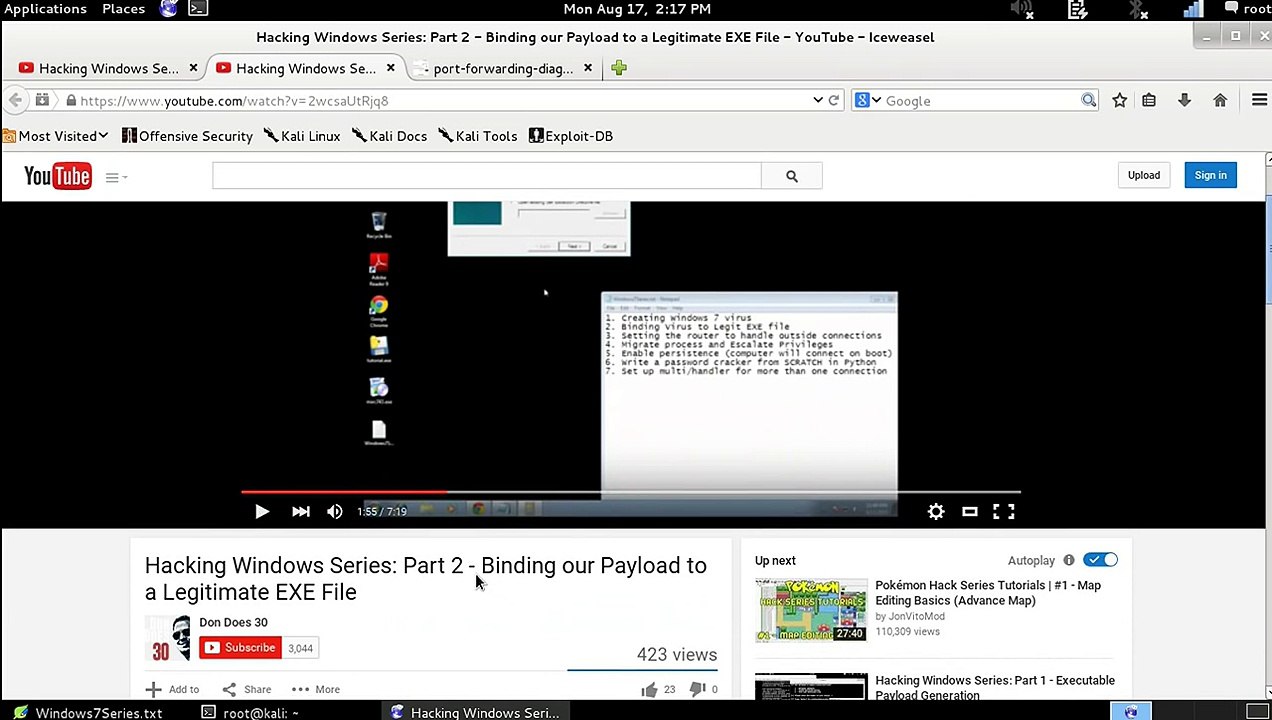Screen dimensions: 1272x720
Task: Launch Iceweasel from top panel icon
Action: point(169,9)
